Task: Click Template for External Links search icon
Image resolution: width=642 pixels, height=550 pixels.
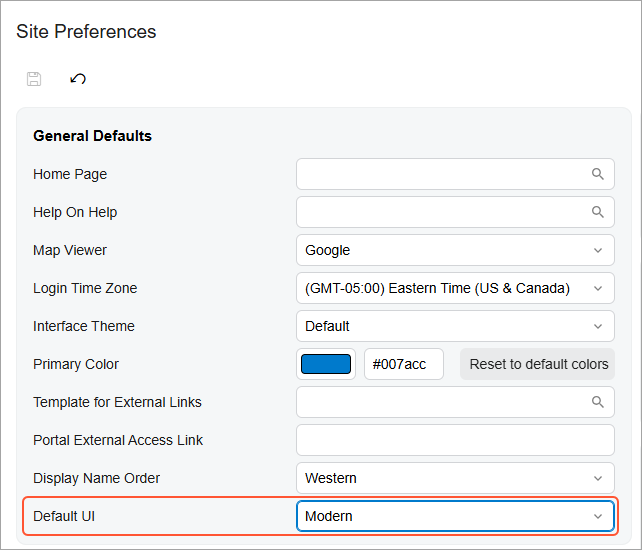Action: click(x=597, y=402)
